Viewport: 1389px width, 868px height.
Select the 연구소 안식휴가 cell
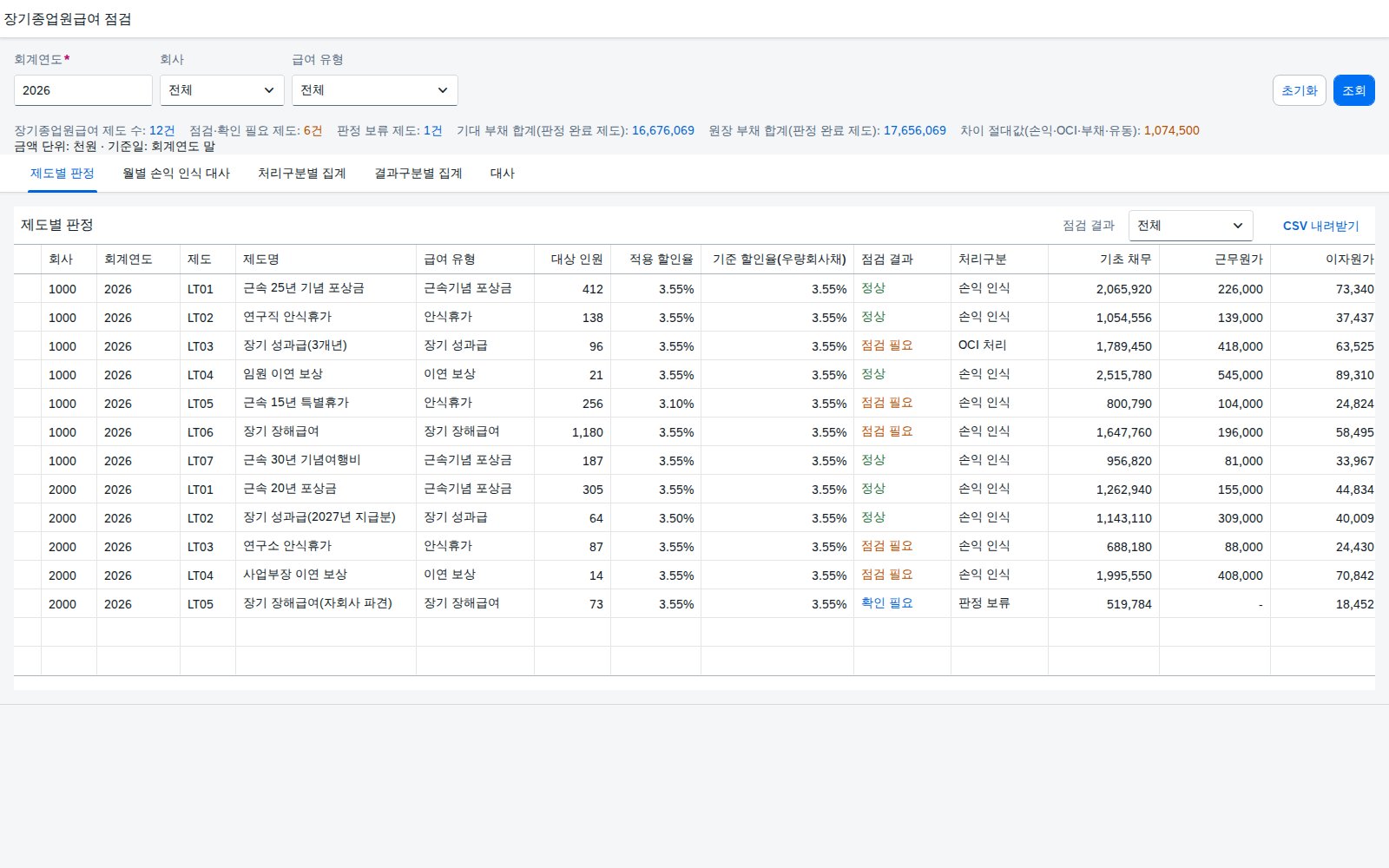tap(326, 546)
